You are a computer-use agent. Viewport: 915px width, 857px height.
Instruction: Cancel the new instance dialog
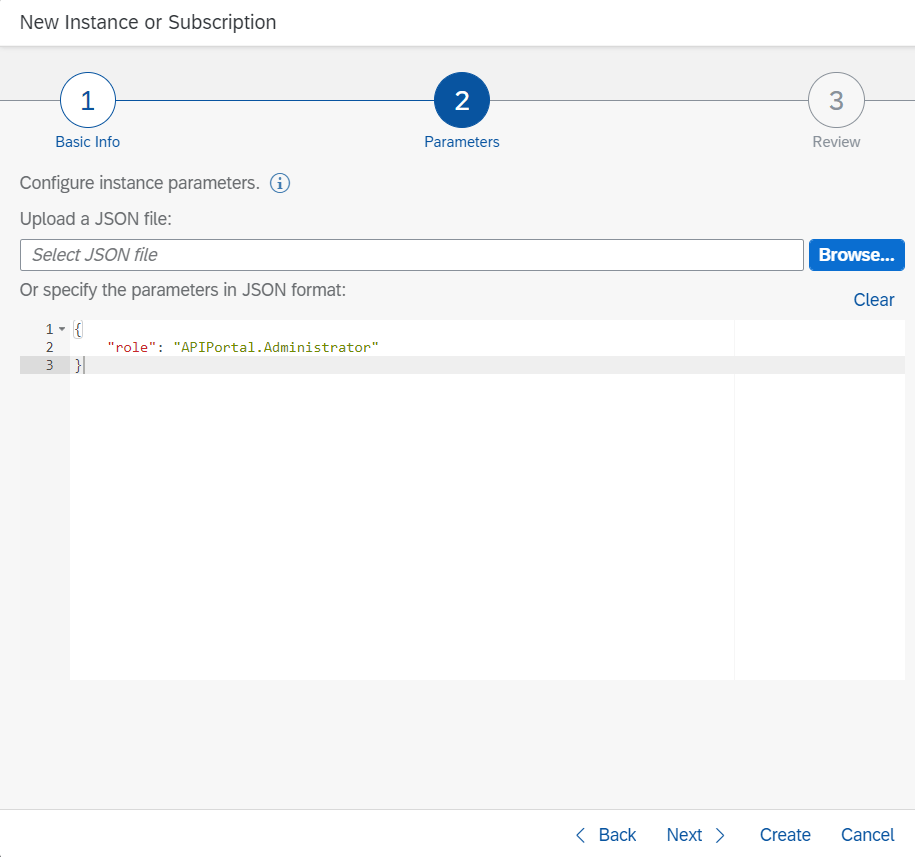[x=867, y=835]
